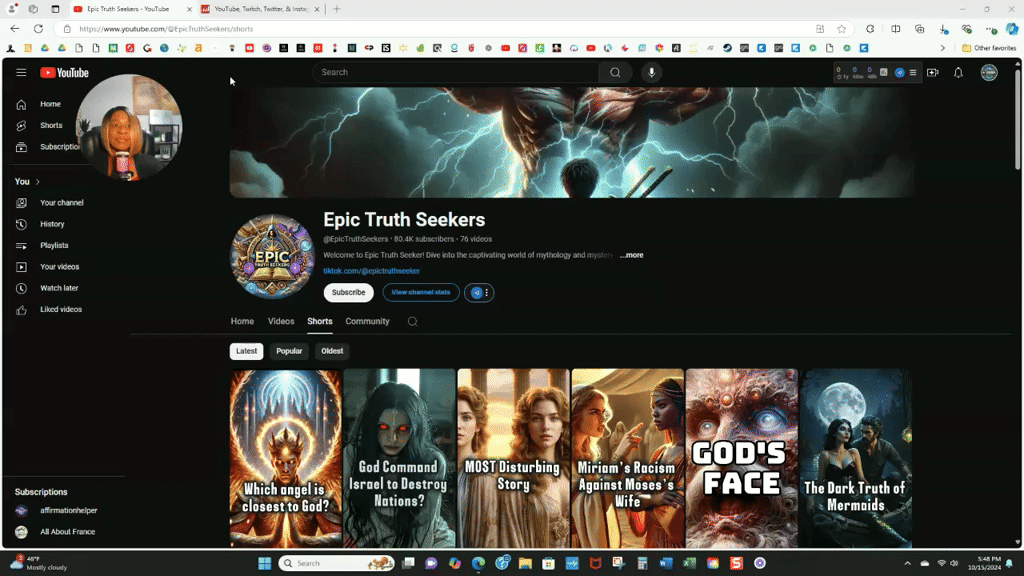1024x576 pixels.
Task: Open a new browser tab
Action: [337, 9]
